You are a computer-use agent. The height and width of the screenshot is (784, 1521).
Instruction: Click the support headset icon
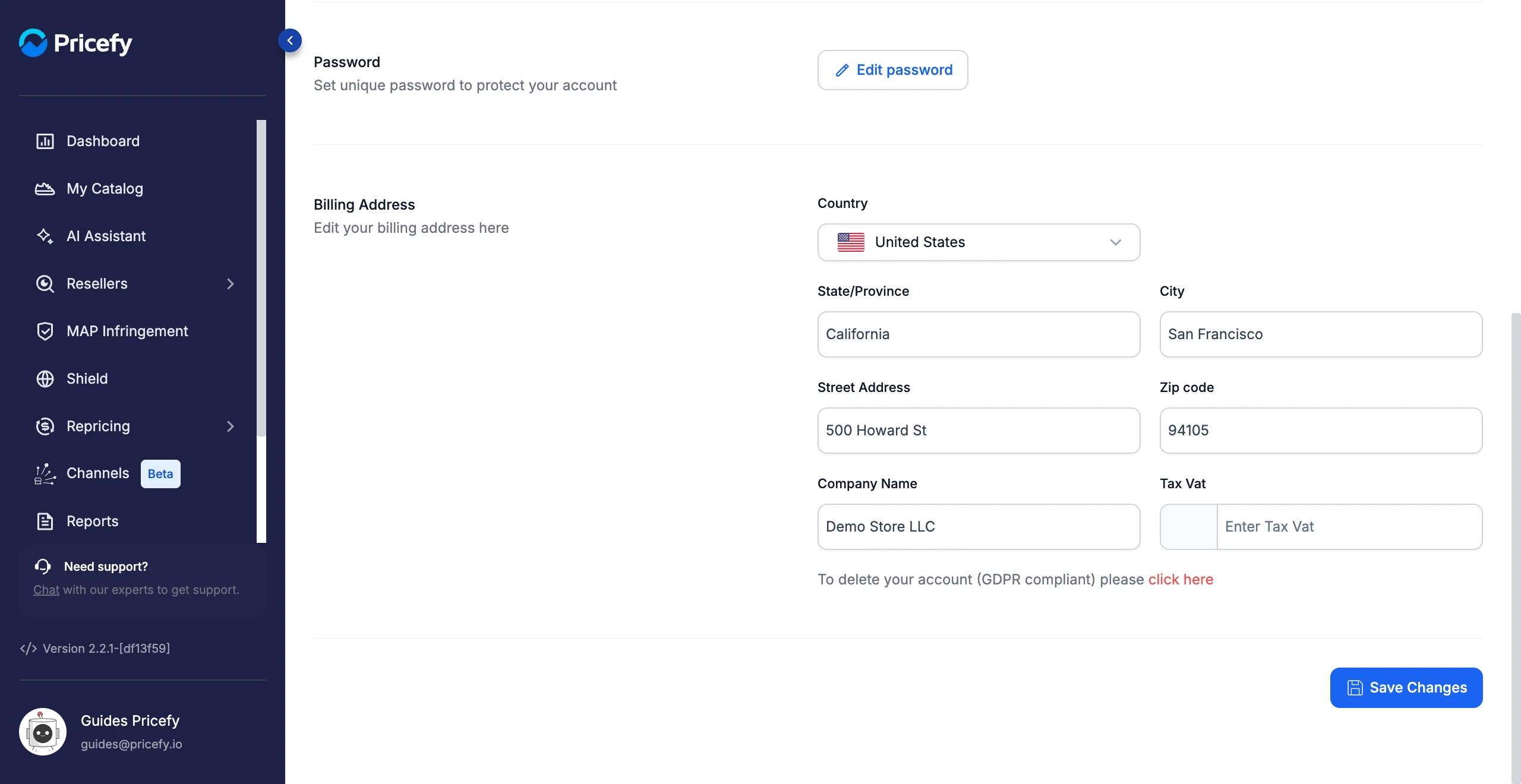pyautogui.click(x=43, y=567)
